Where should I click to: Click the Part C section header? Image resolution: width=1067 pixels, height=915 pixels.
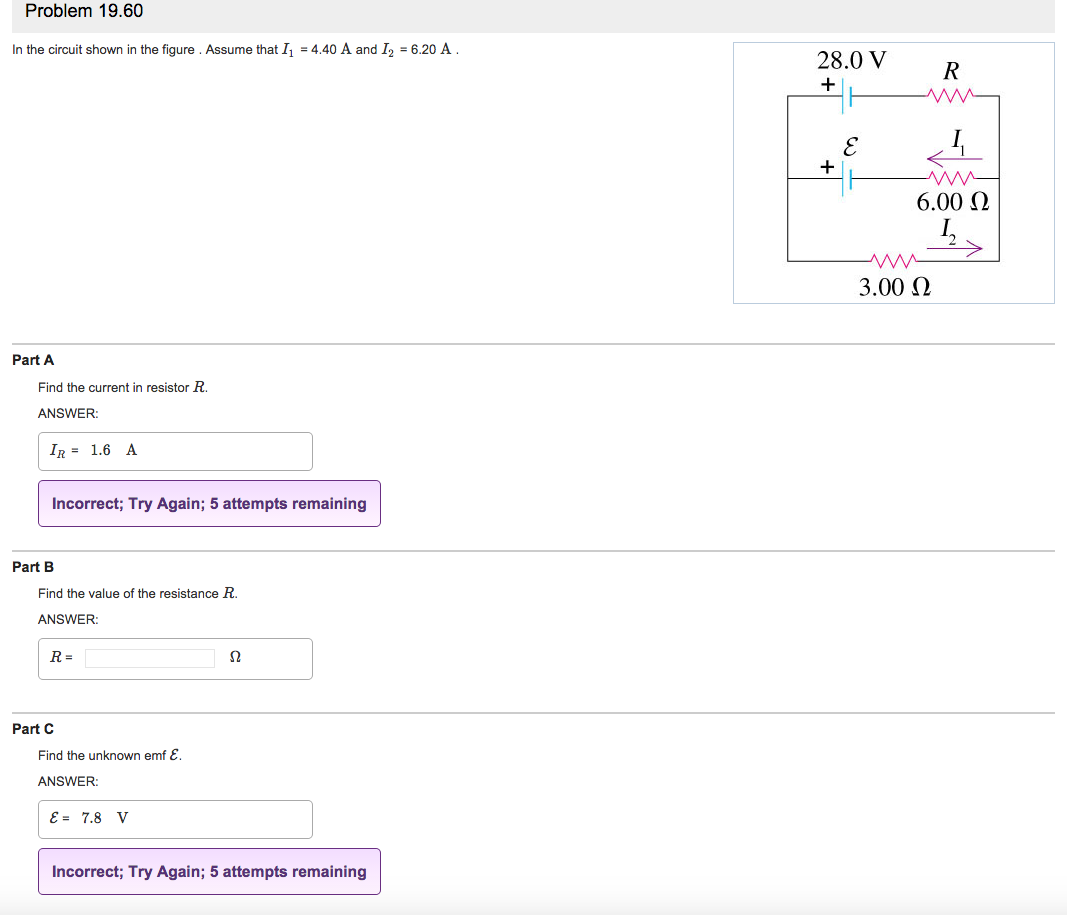(31, 728)
